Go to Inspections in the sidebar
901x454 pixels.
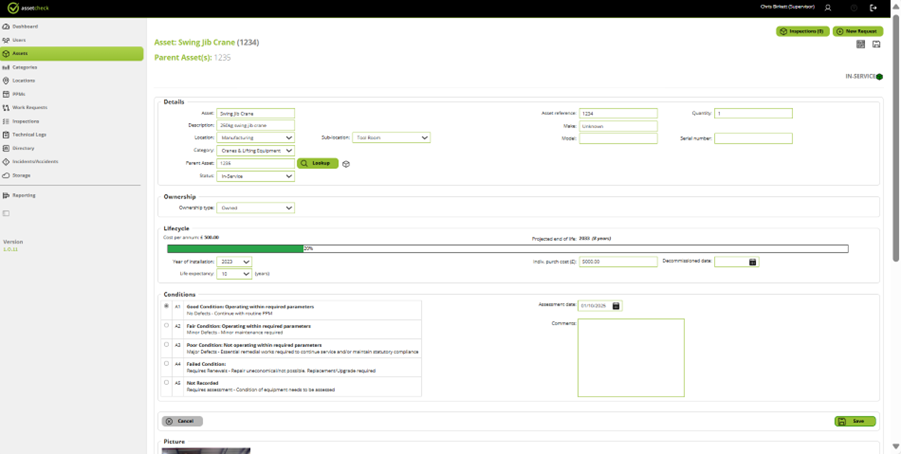tap(25, 121)
